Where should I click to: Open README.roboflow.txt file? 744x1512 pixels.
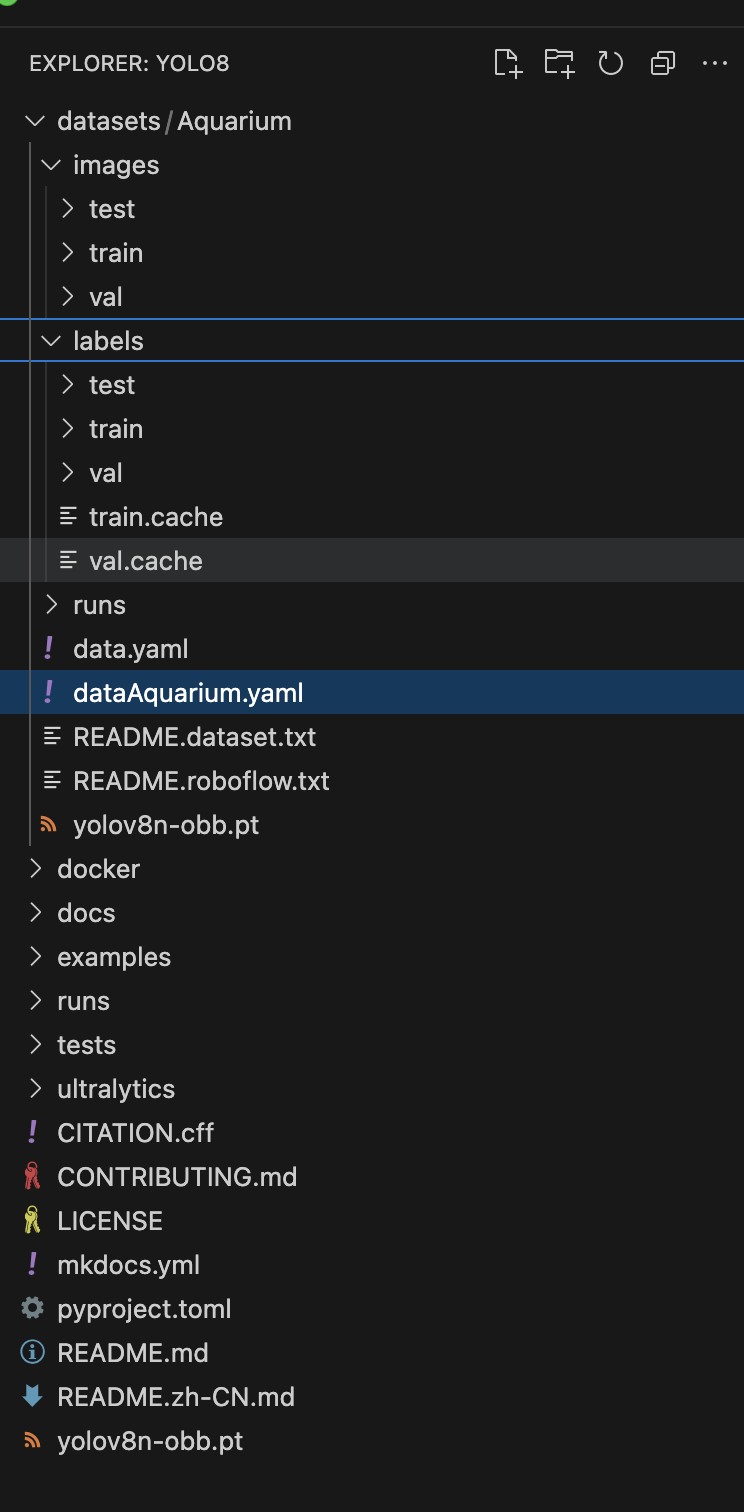201,781
